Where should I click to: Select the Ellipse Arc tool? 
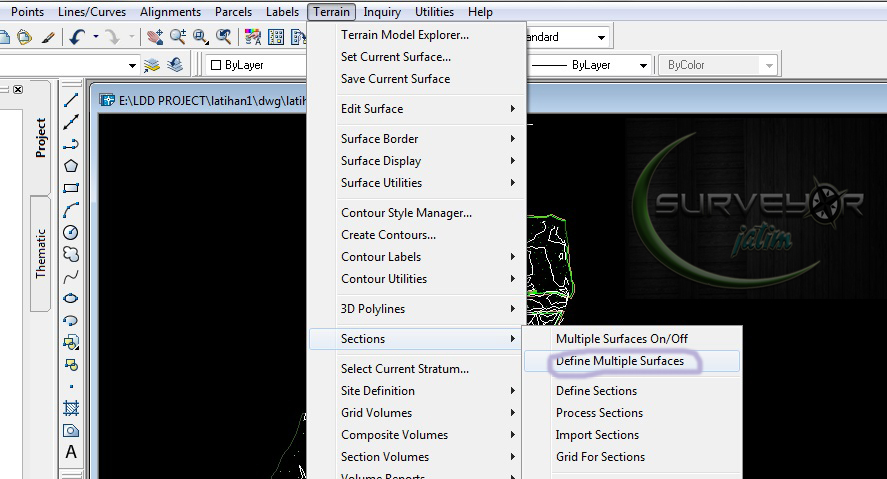coord(71,321)
